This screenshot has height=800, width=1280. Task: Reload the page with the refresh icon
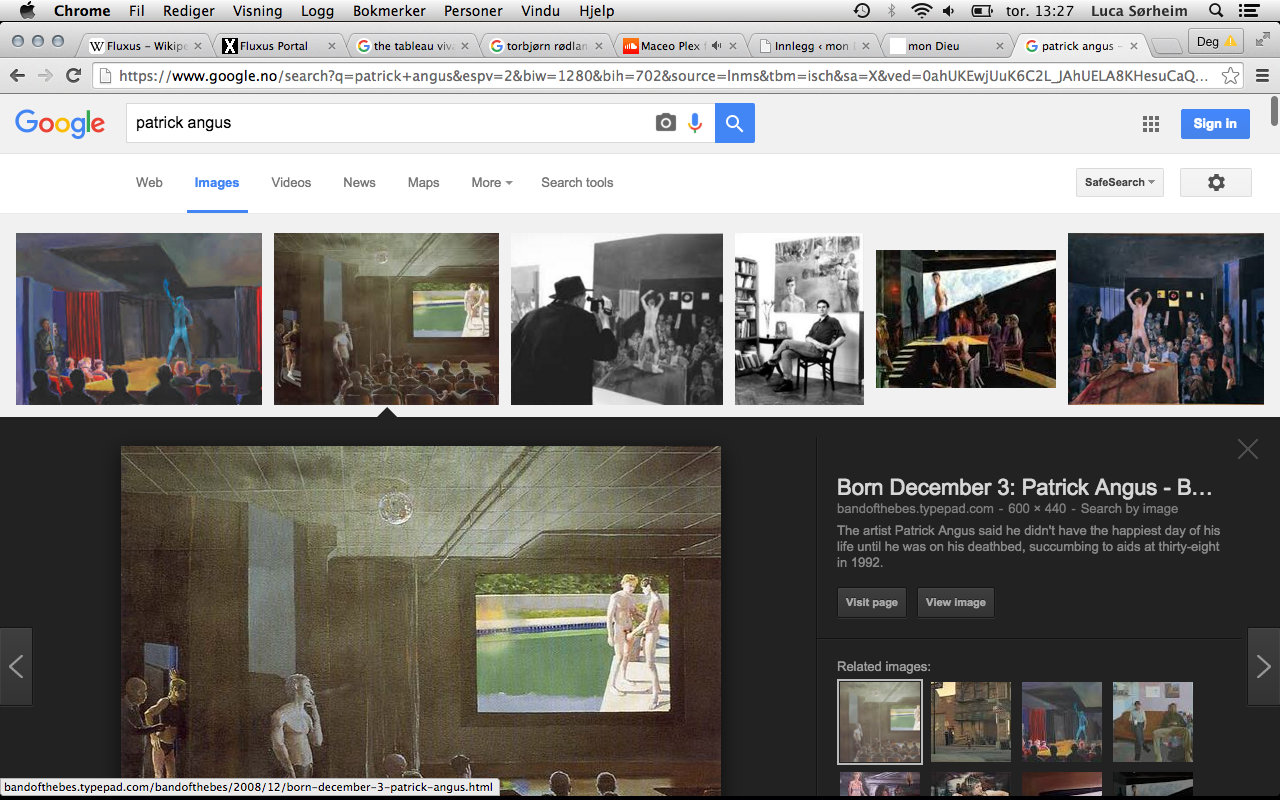73,75
